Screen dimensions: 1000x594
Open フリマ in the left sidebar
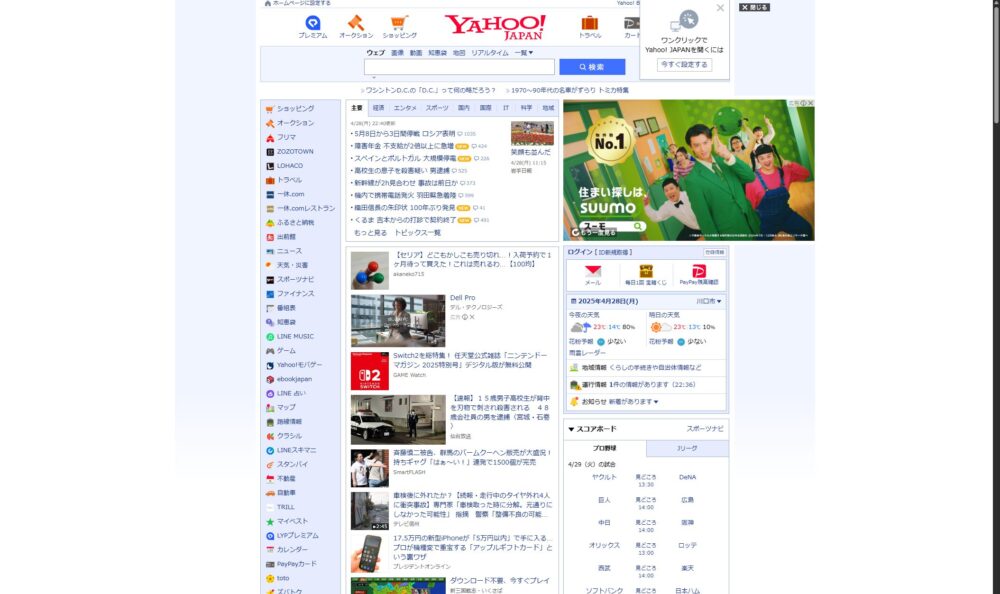286,137
